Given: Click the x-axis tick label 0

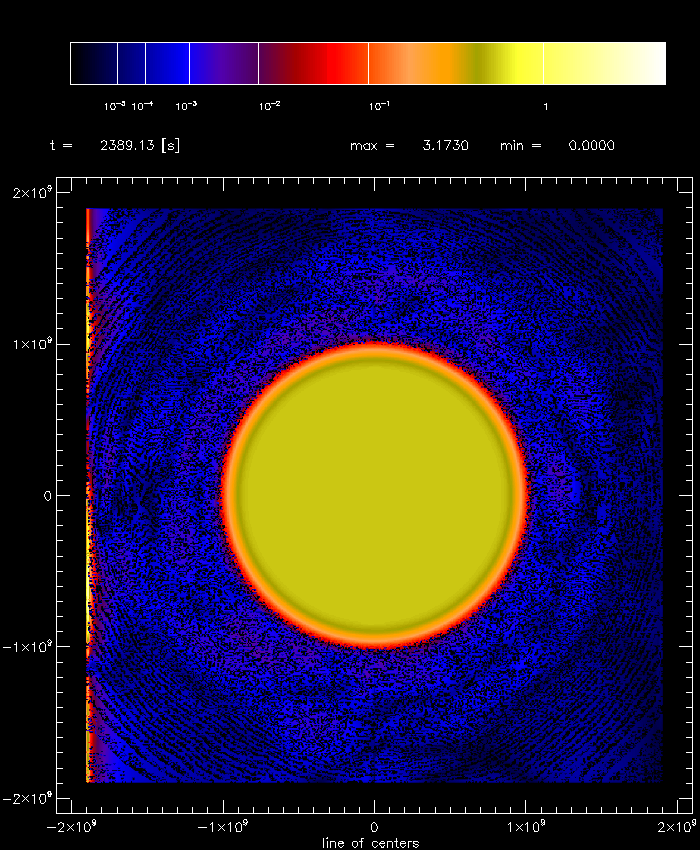Looking at the screenshot, I should coord(374,827).
